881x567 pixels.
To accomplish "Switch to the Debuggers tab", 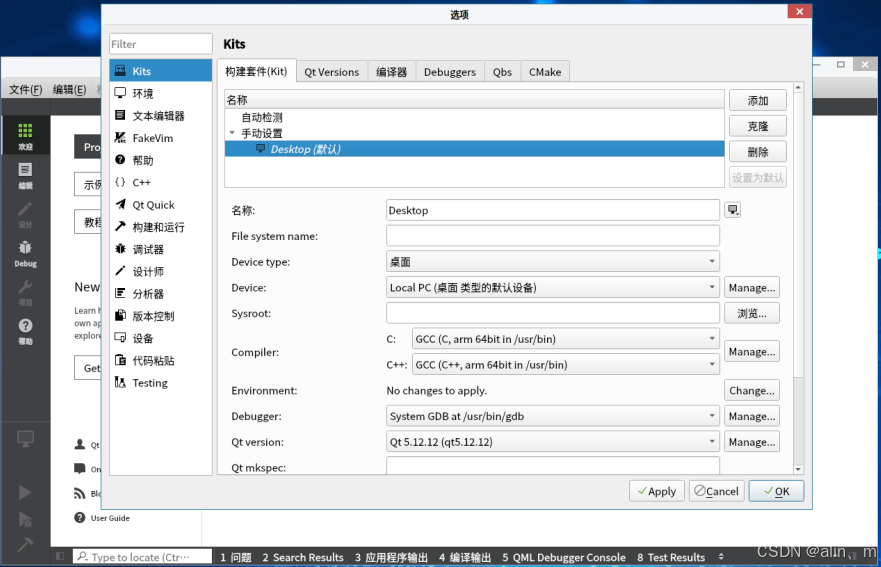I will coord(449,72).
